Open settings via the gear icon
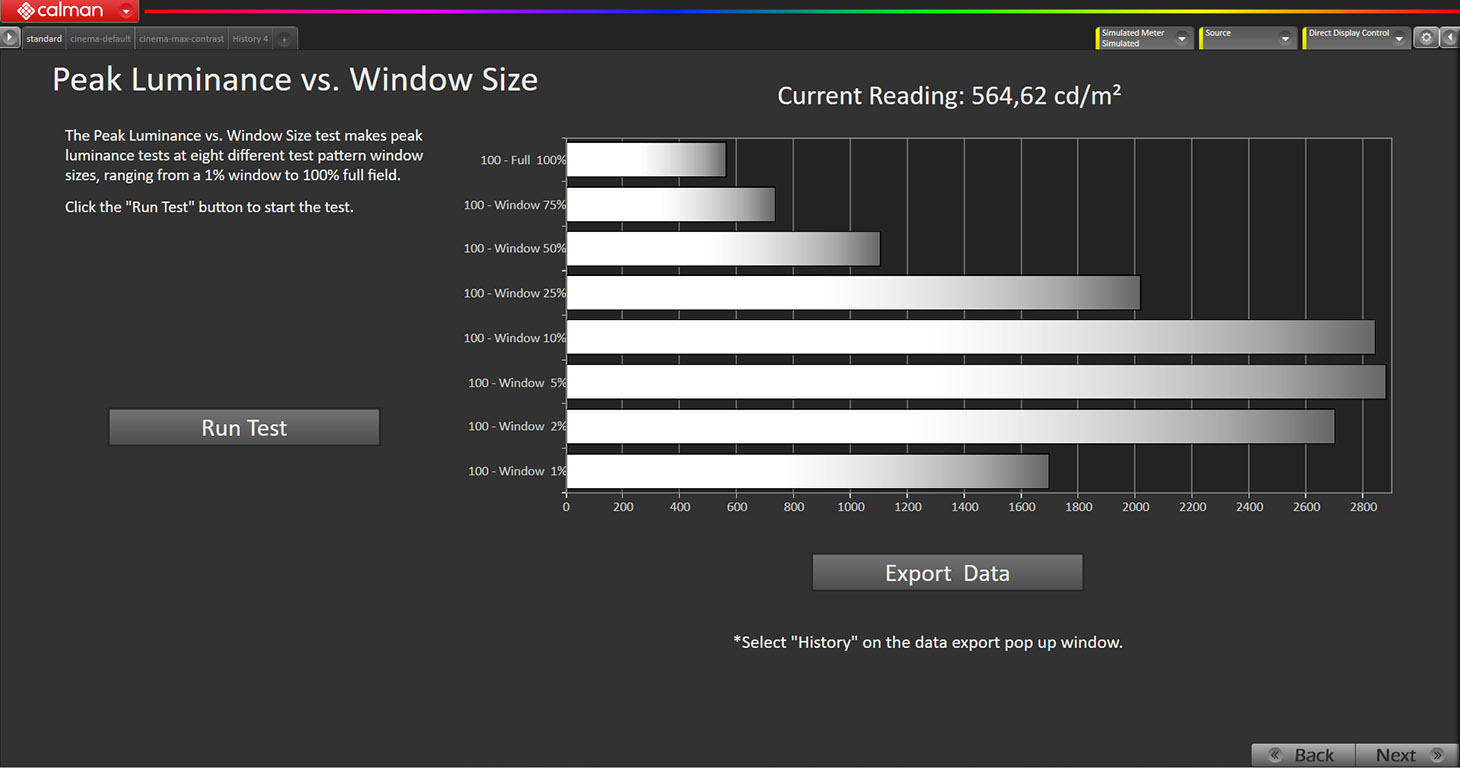This screenshot has width=1460, height=768. tap(1427, 38)
